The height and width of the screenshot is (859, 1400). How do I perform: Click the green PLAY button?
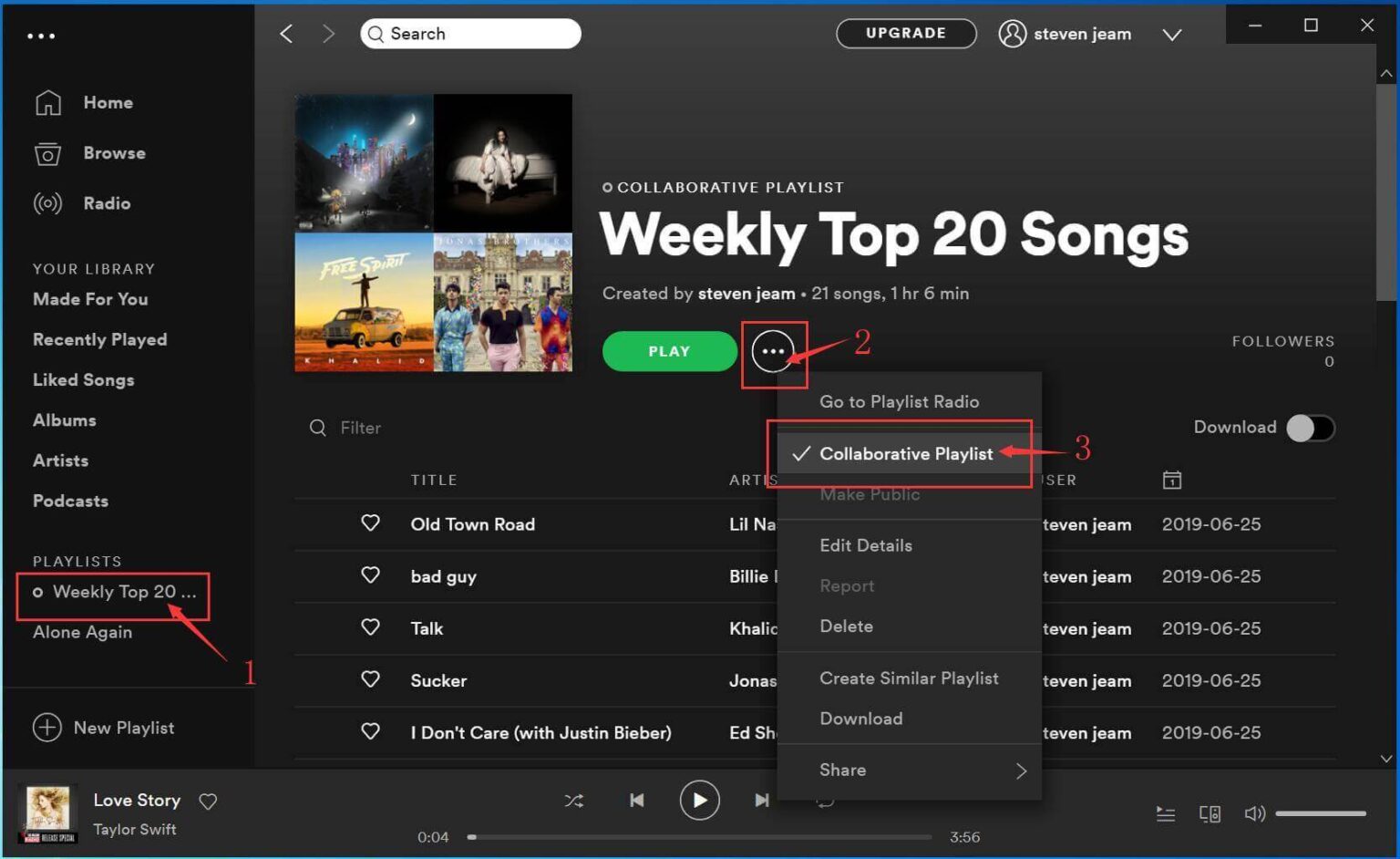(669, 352)
